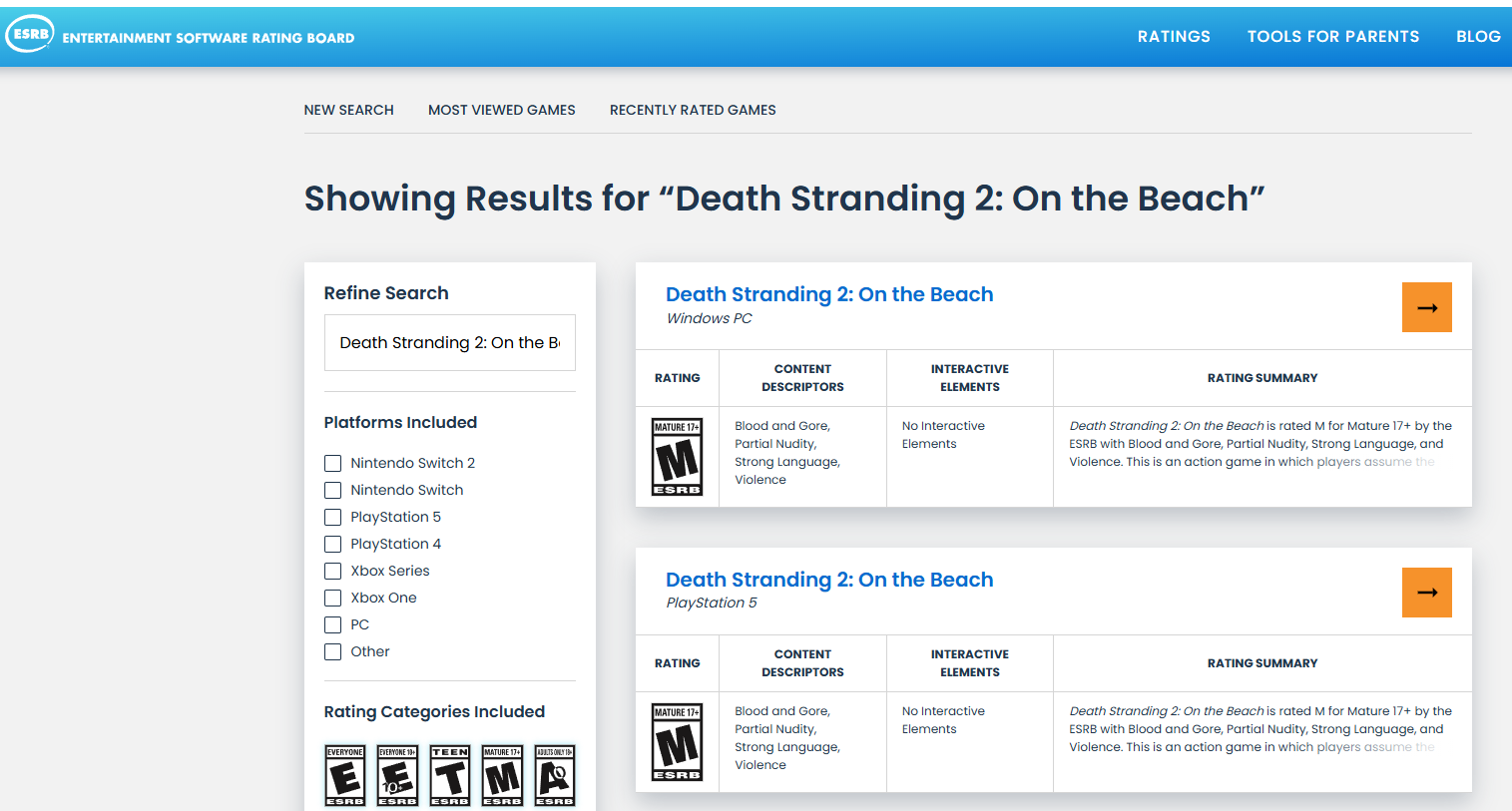Click the 'Refine Search' heading

click(386, 293)
